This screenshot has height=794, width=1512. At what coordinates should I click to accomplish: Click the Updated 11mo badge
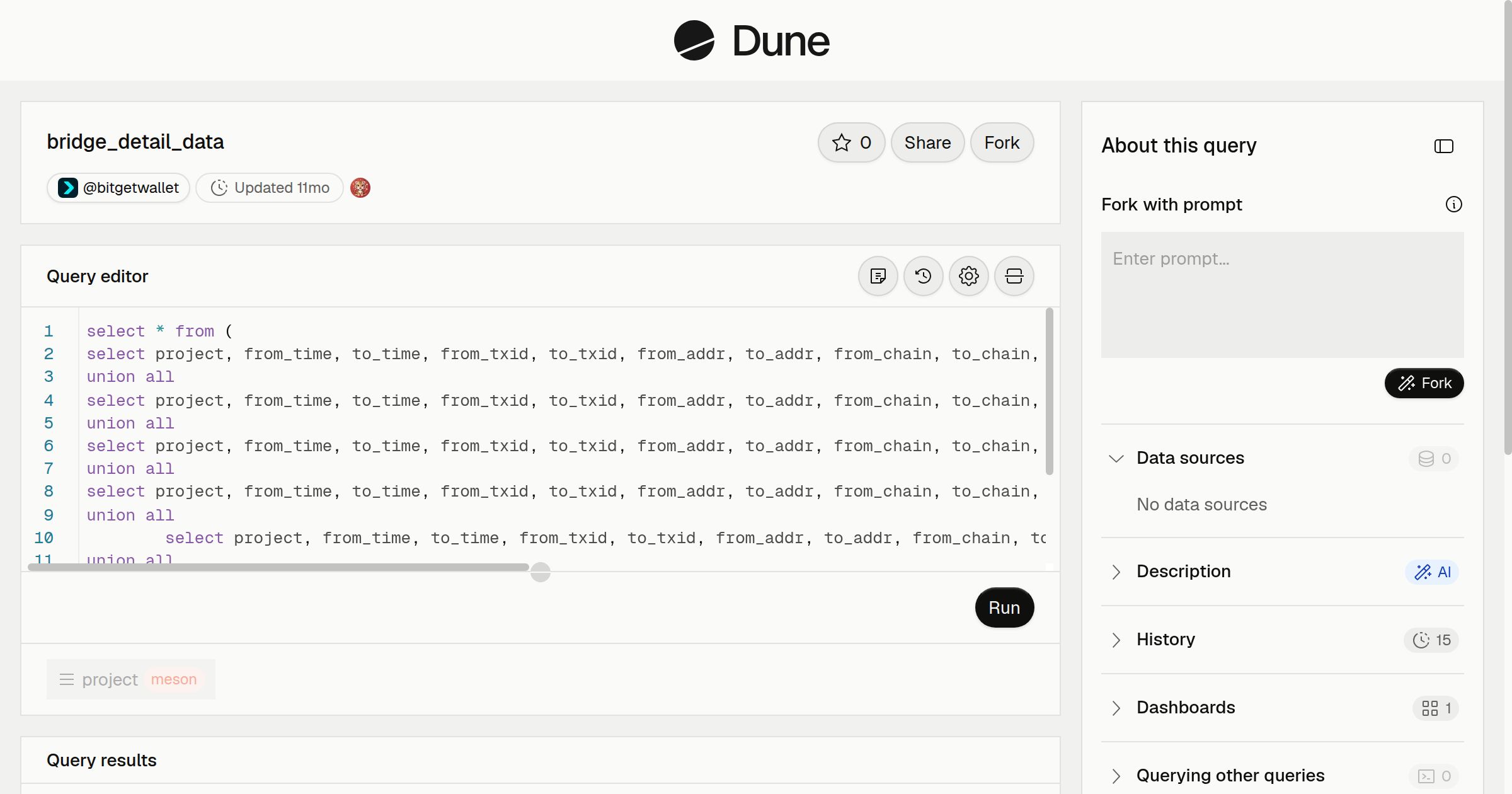[x=270, y=188]
